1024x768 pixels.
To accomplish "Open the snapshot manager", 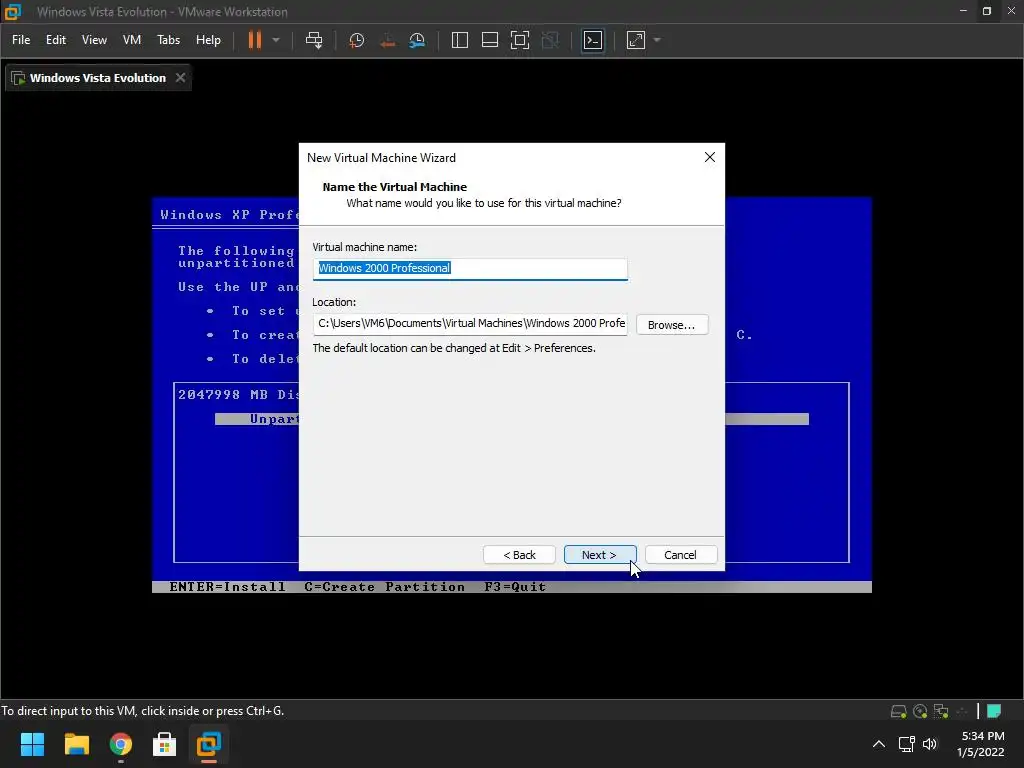I will [417, 40].
